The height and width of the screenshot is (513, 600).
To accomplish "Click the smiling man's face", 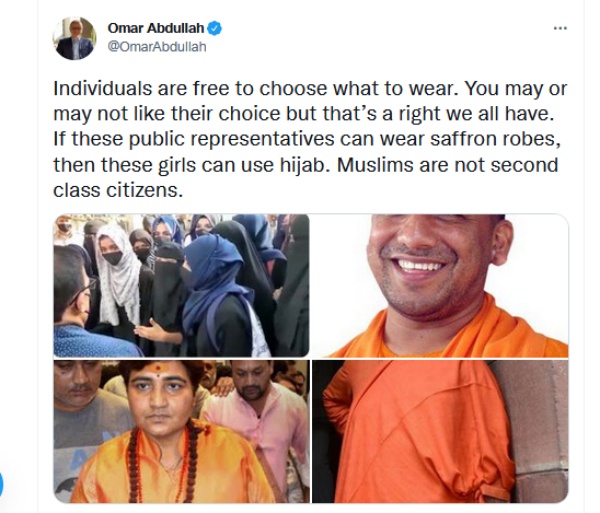I will 432,262.
